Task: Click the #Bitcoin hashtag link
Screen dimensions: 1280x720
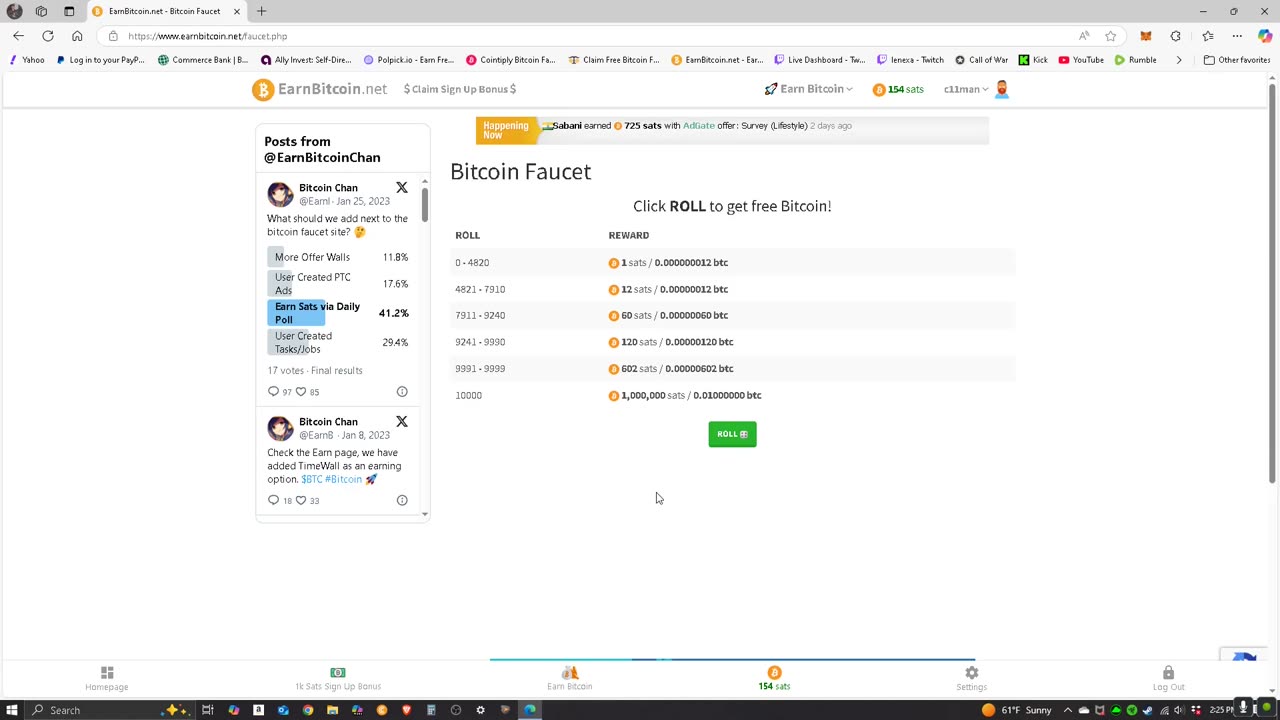Action: [343, 479]
